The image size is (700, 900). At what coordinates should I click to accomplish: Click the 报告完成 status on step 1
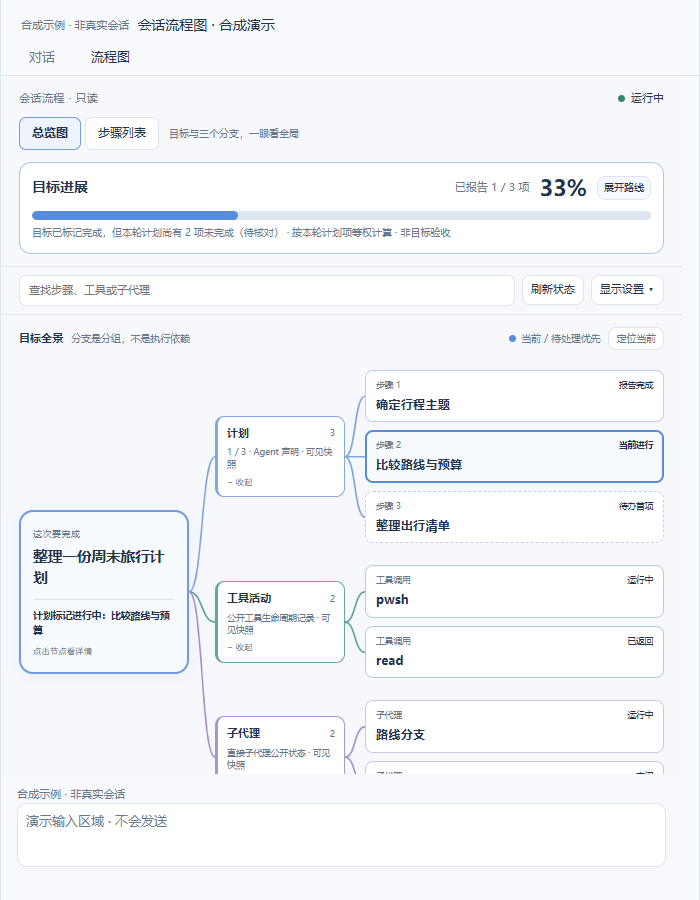(636, 385)
